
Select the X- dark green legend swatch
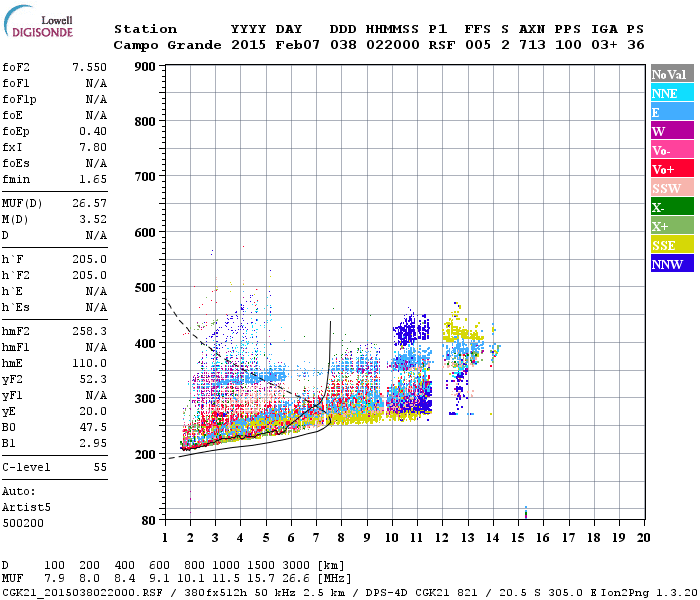[672, 207]
